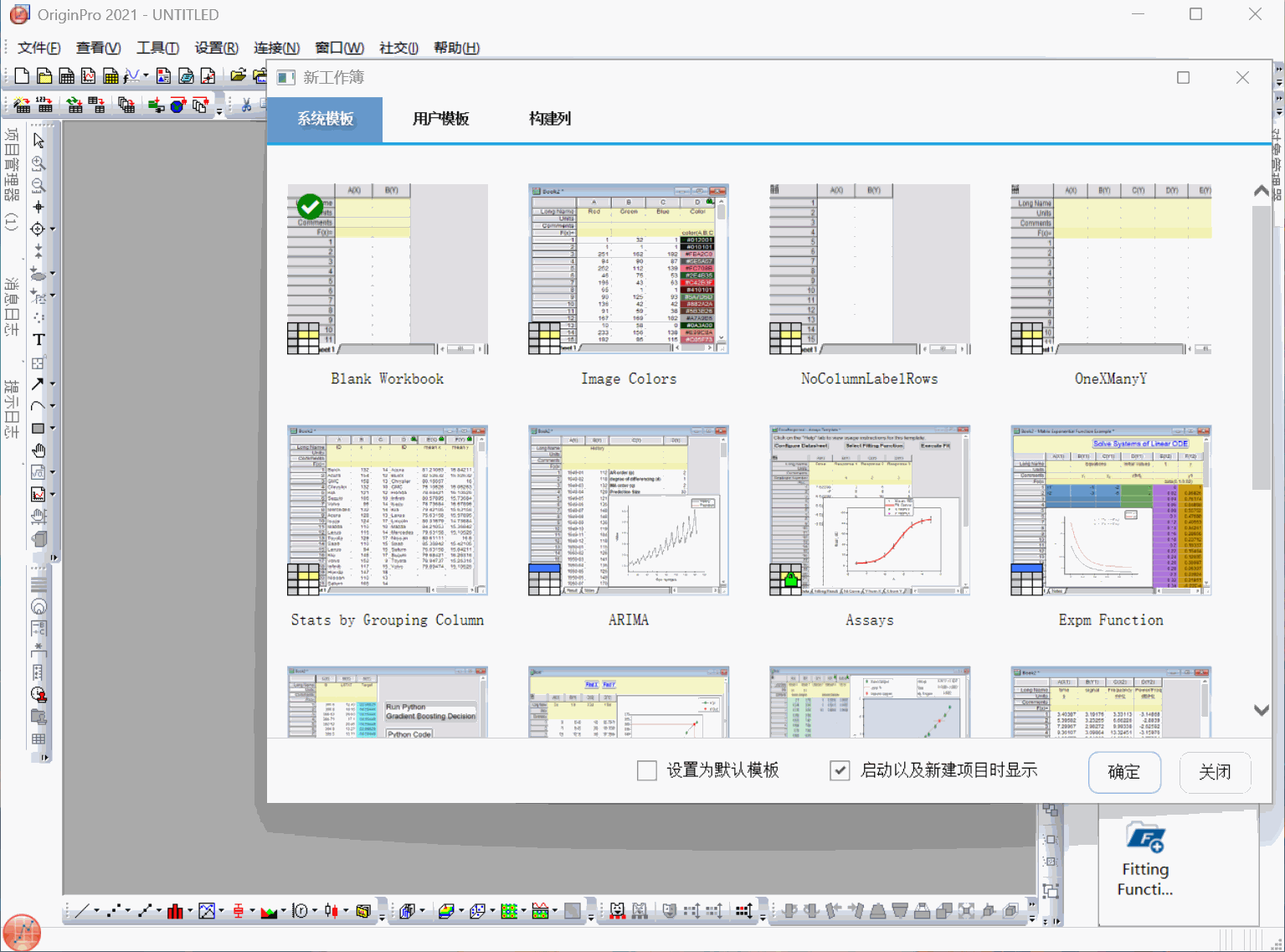Click template list scroll-down chevron
This screenshot has width=1285, height=952.
click(1262, 710)
